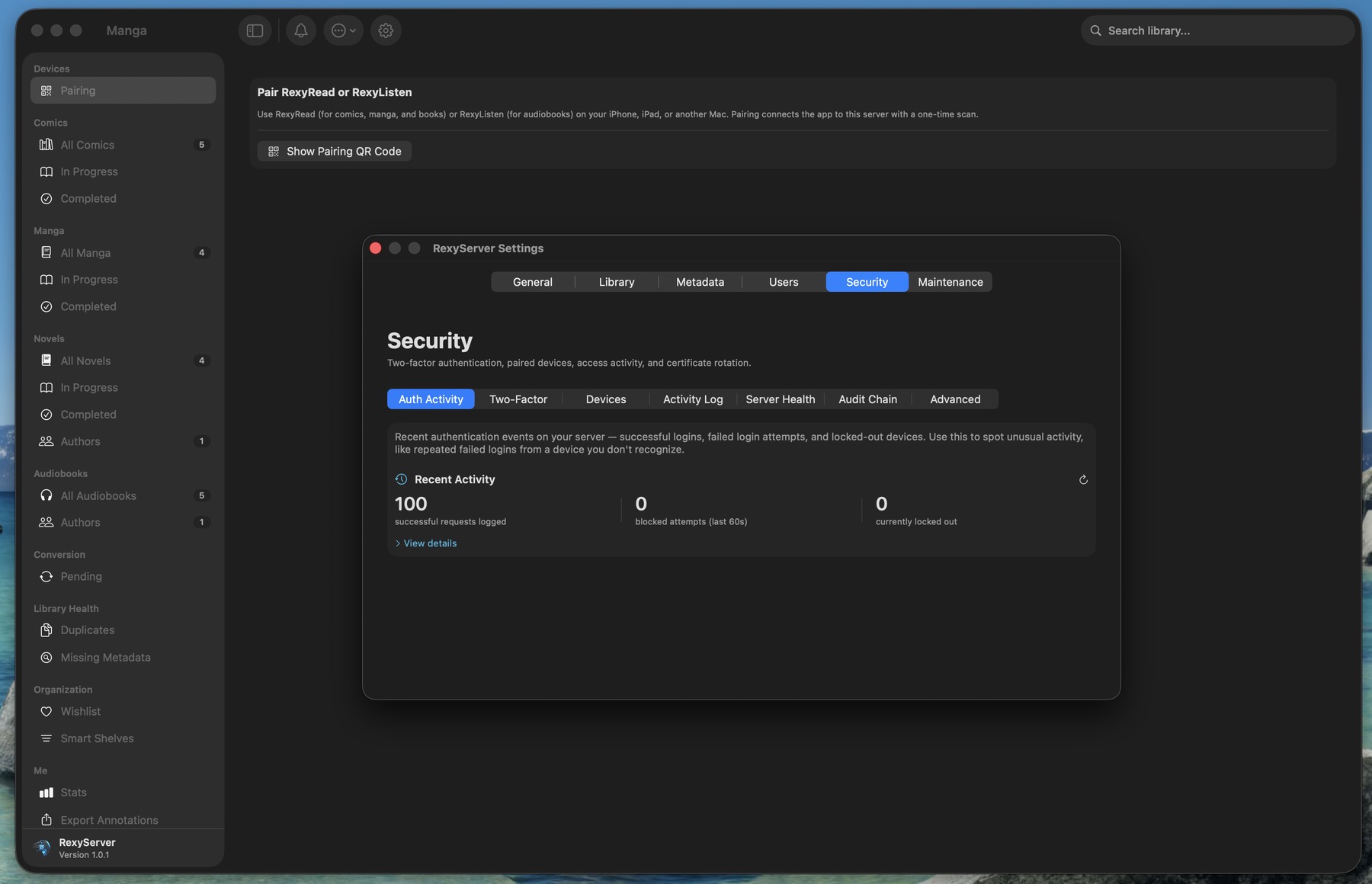Open Authors under Audiobooks
Screen dimensions: 1372x884
pyautogui.click(x=123, y=523)
